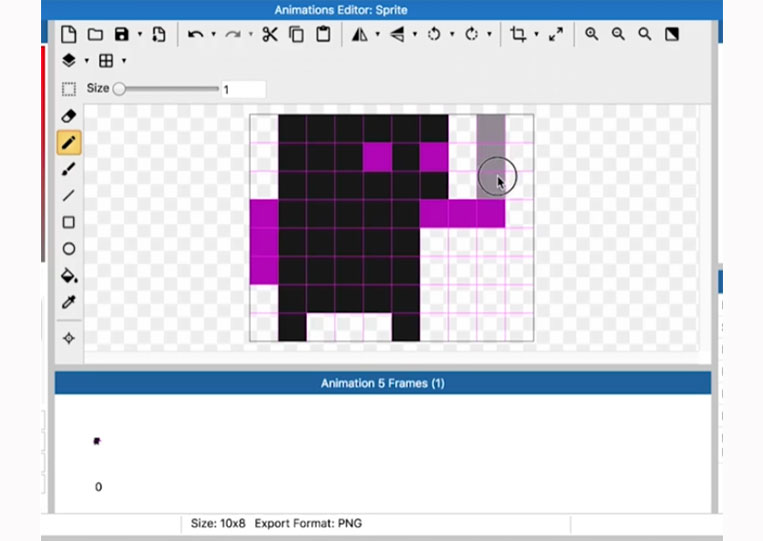This screenshot has width=763, height=541.
Task: Flip the image vertically
Action: 397,34
